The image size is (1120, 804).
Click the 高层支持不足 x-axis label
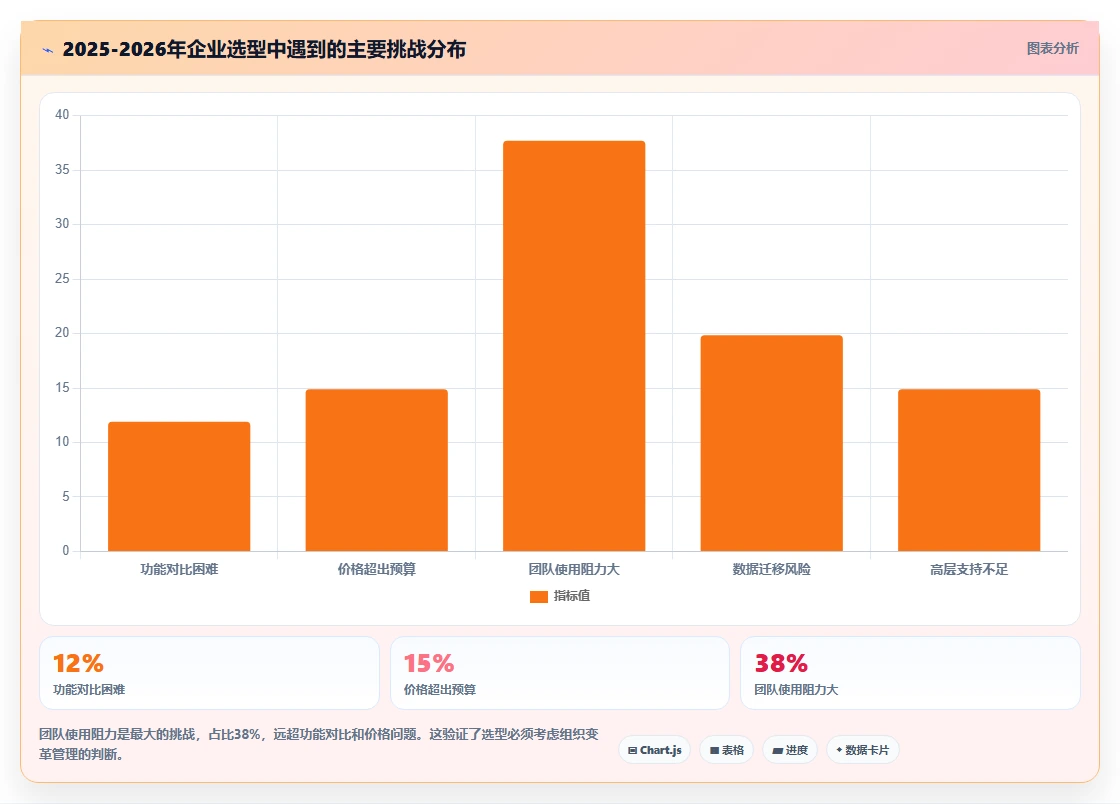click(969, 569)
